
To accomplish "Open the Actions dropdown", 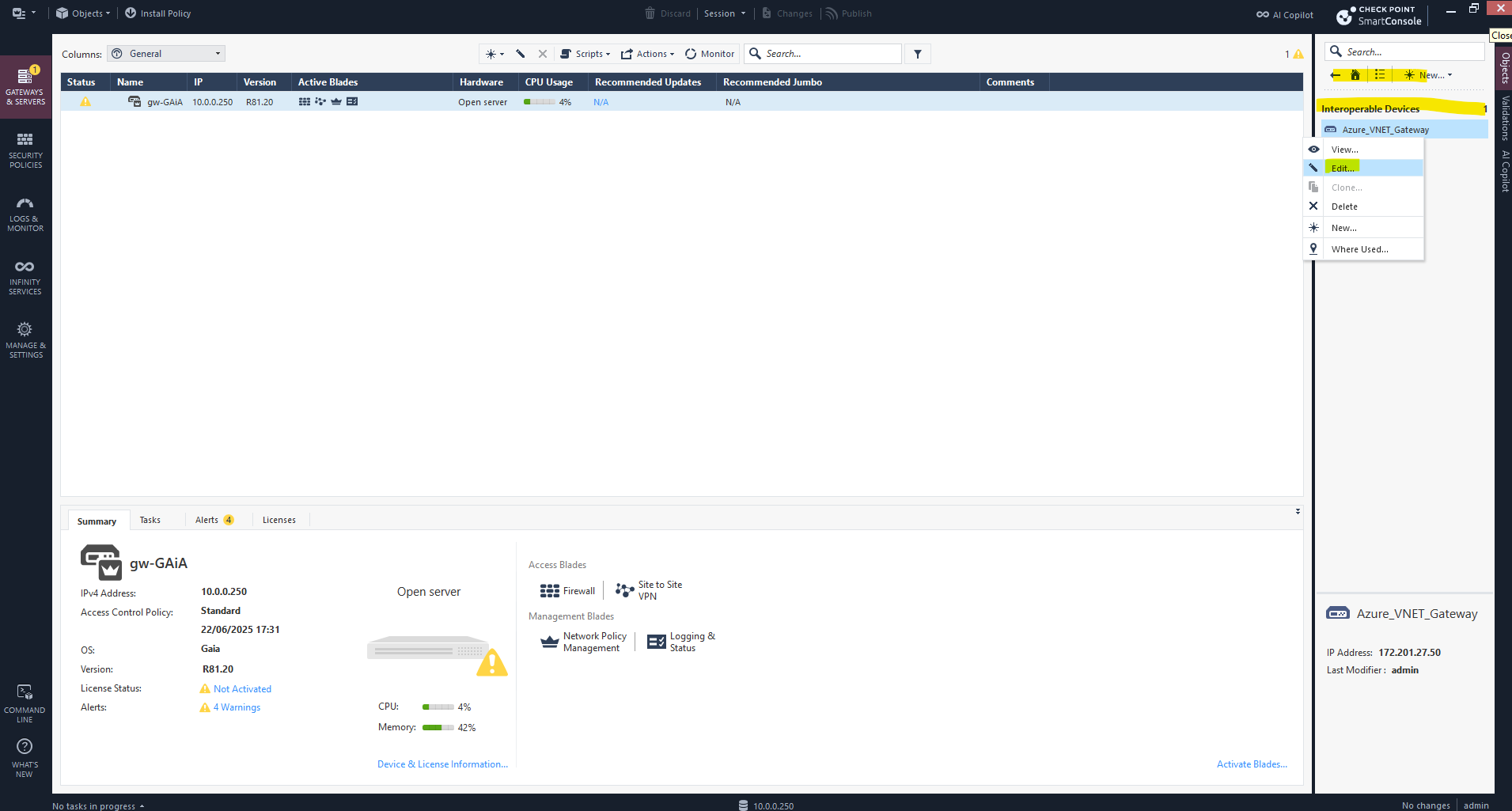I will pyautogui.click(x=647, y=54).
